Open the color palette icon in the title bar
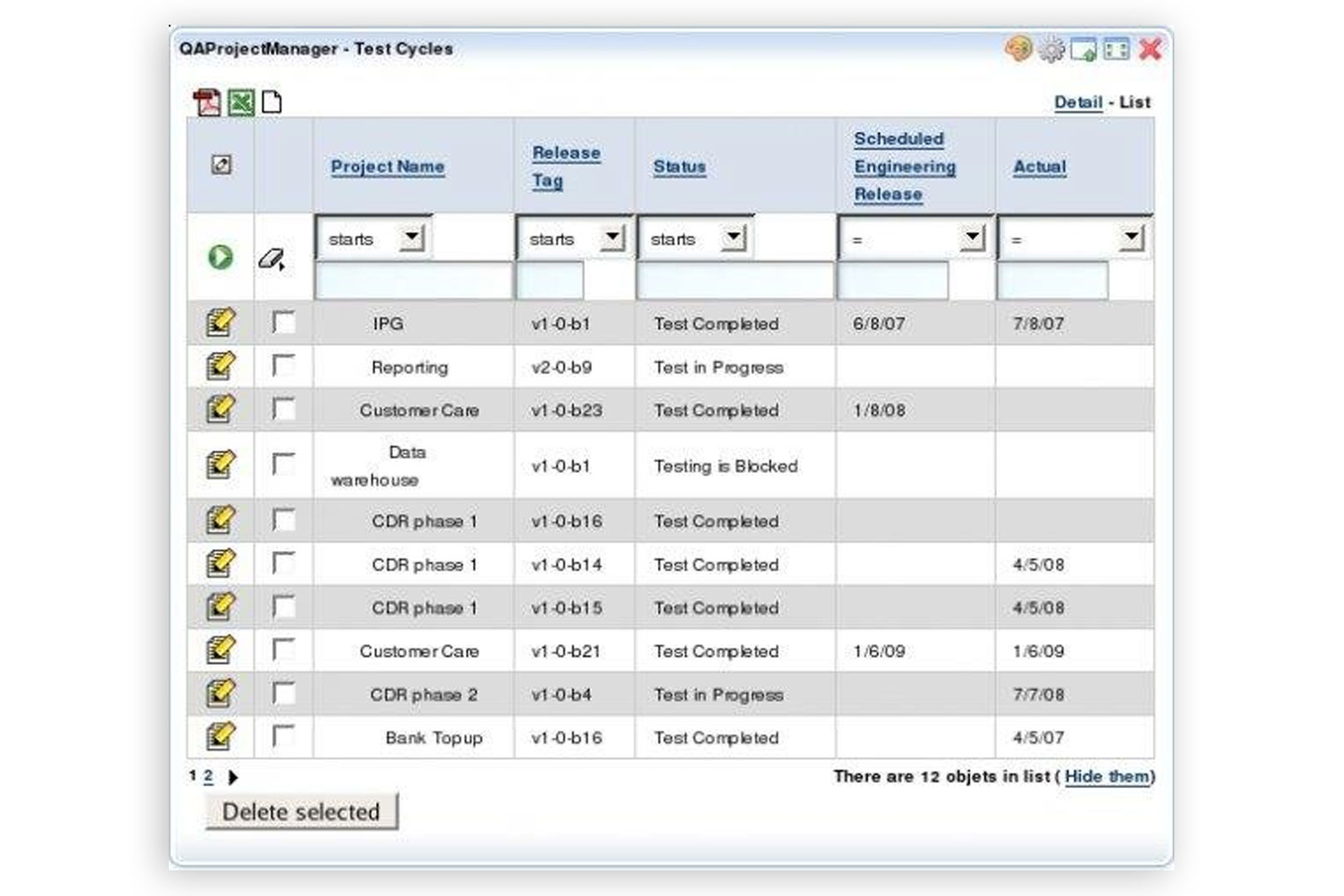The height and width of the screenshot is (896, 1344). pyautogui.click(x=1018, y=49)
